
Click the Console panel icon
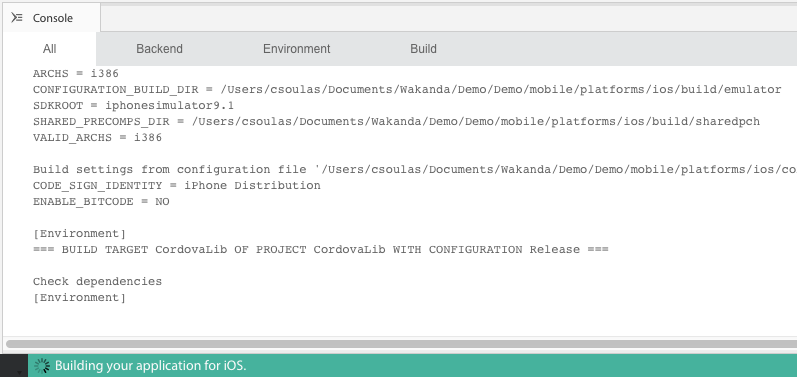(17, 18)
